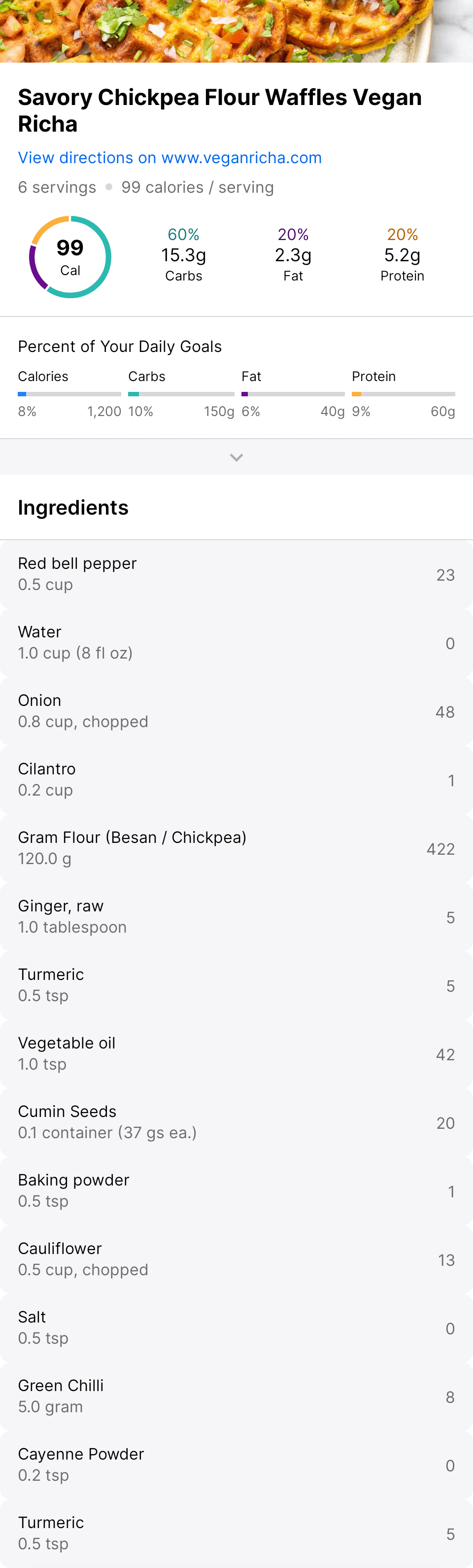This screenshot has height=1568, width=473.
Task: Tap the waffle recipe photo
Action: [236, 31]
